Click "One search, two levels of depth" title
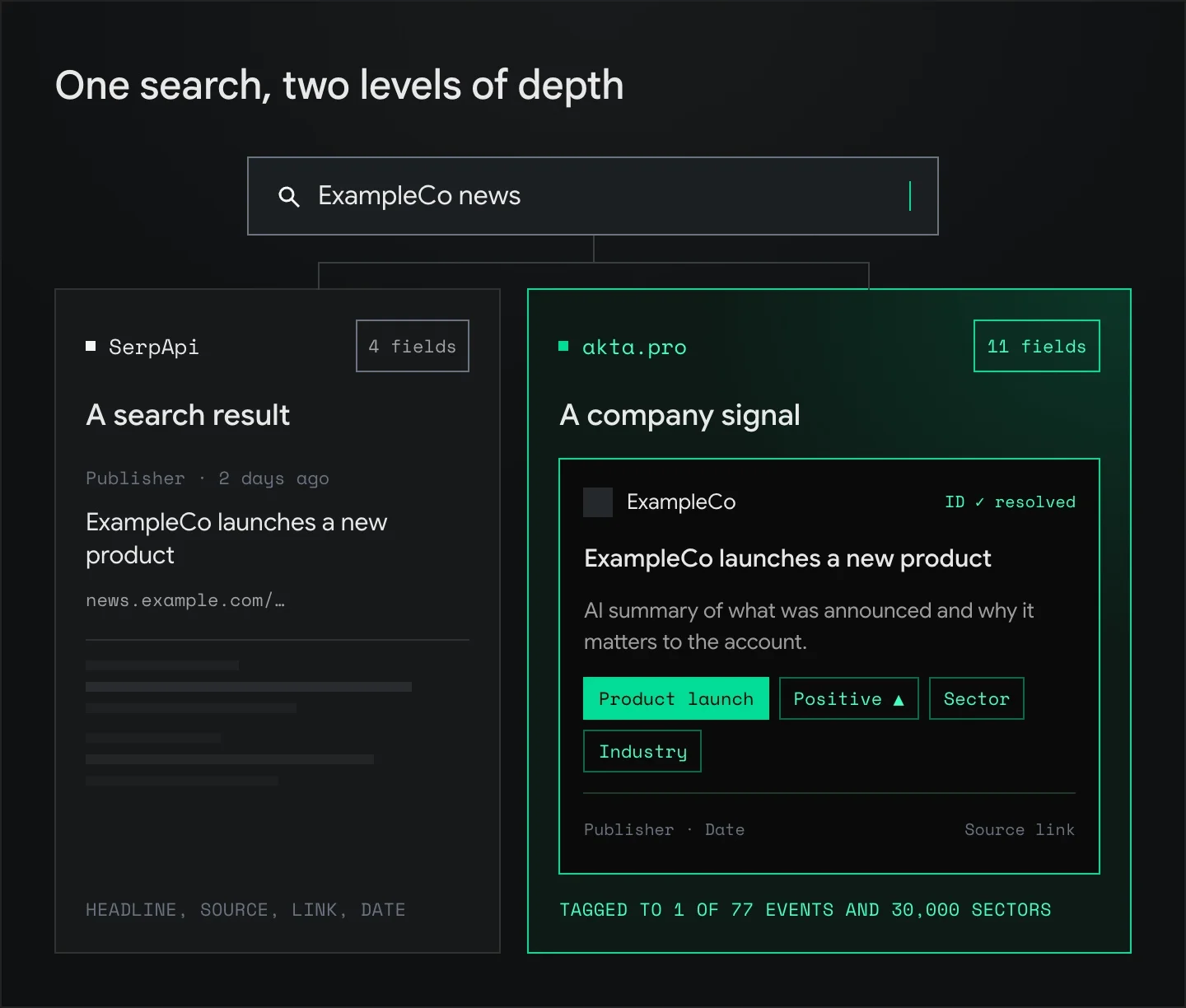The image size is (1186, 1008). [339, 86]
